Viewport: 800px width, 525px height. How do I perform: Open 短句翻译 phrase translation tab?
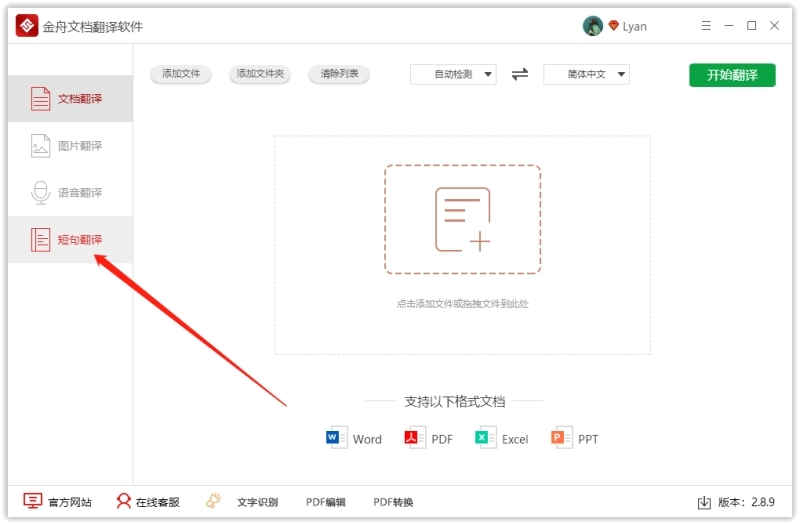pos(68,240)
